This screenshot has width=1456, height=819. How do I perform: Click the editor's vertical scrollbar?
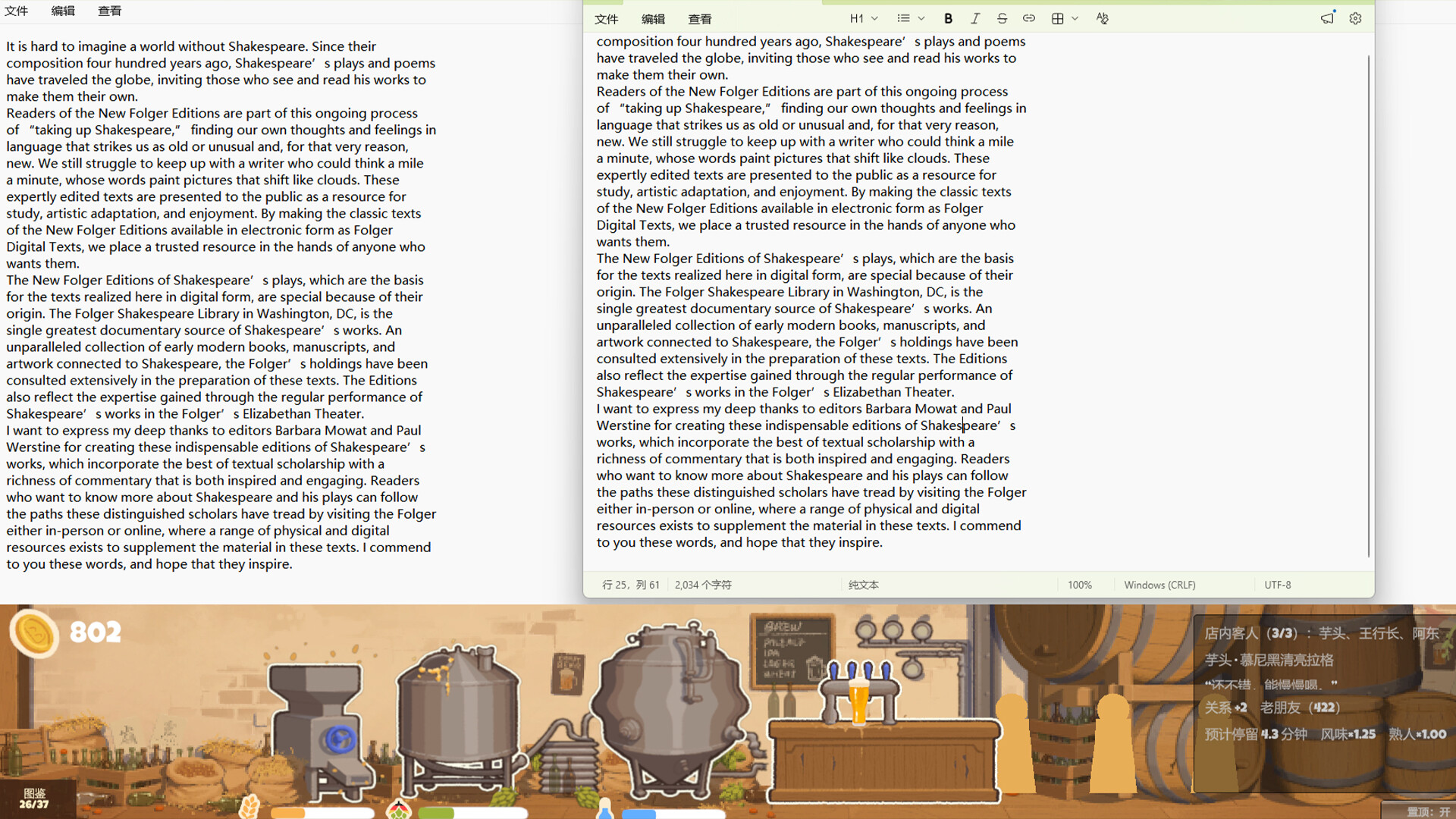tap(1368, 306)
